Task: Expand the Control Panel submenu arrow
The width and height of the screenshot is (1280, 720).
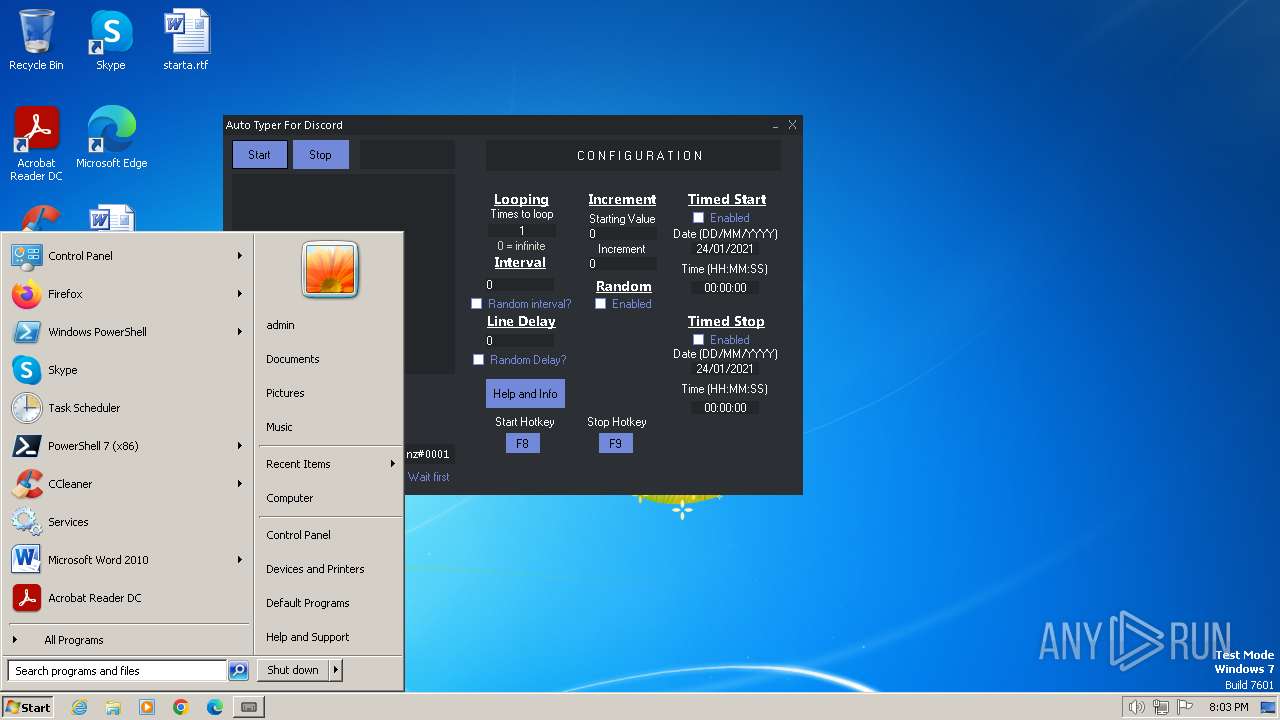Action: (240, 256)
